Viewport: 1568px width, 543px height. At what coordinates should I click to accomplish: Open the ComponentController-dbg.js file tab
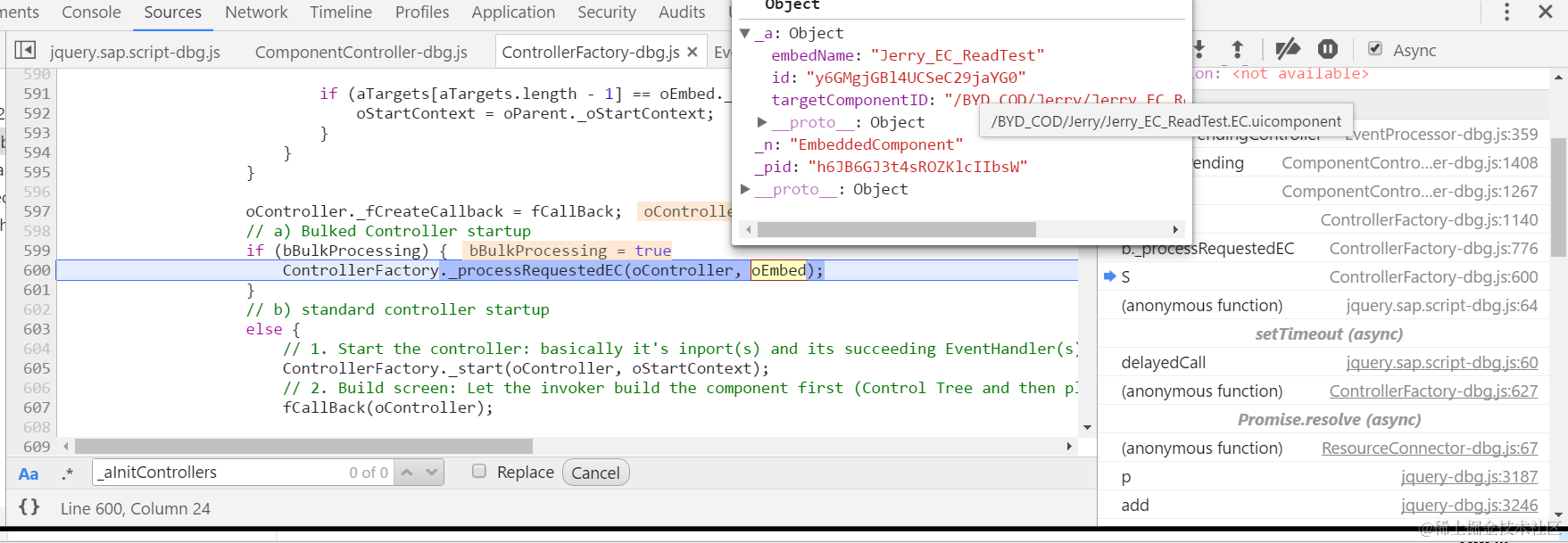click(x=361, y=52)
